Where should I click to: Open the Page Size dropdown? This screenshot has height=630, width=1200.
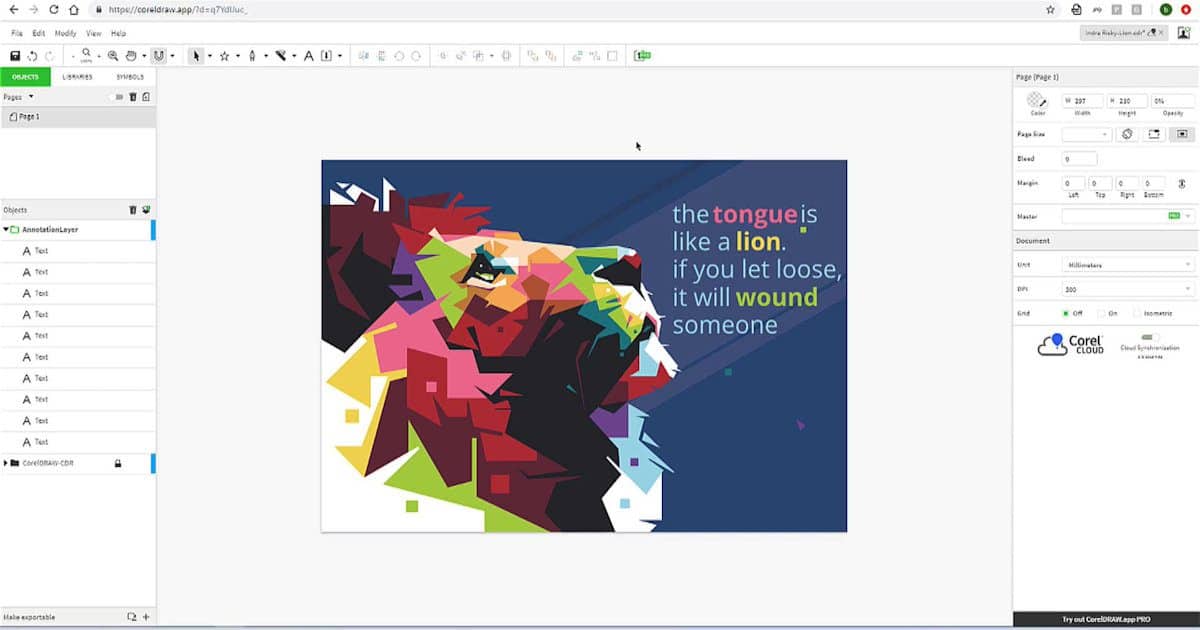coord(1086,134)
